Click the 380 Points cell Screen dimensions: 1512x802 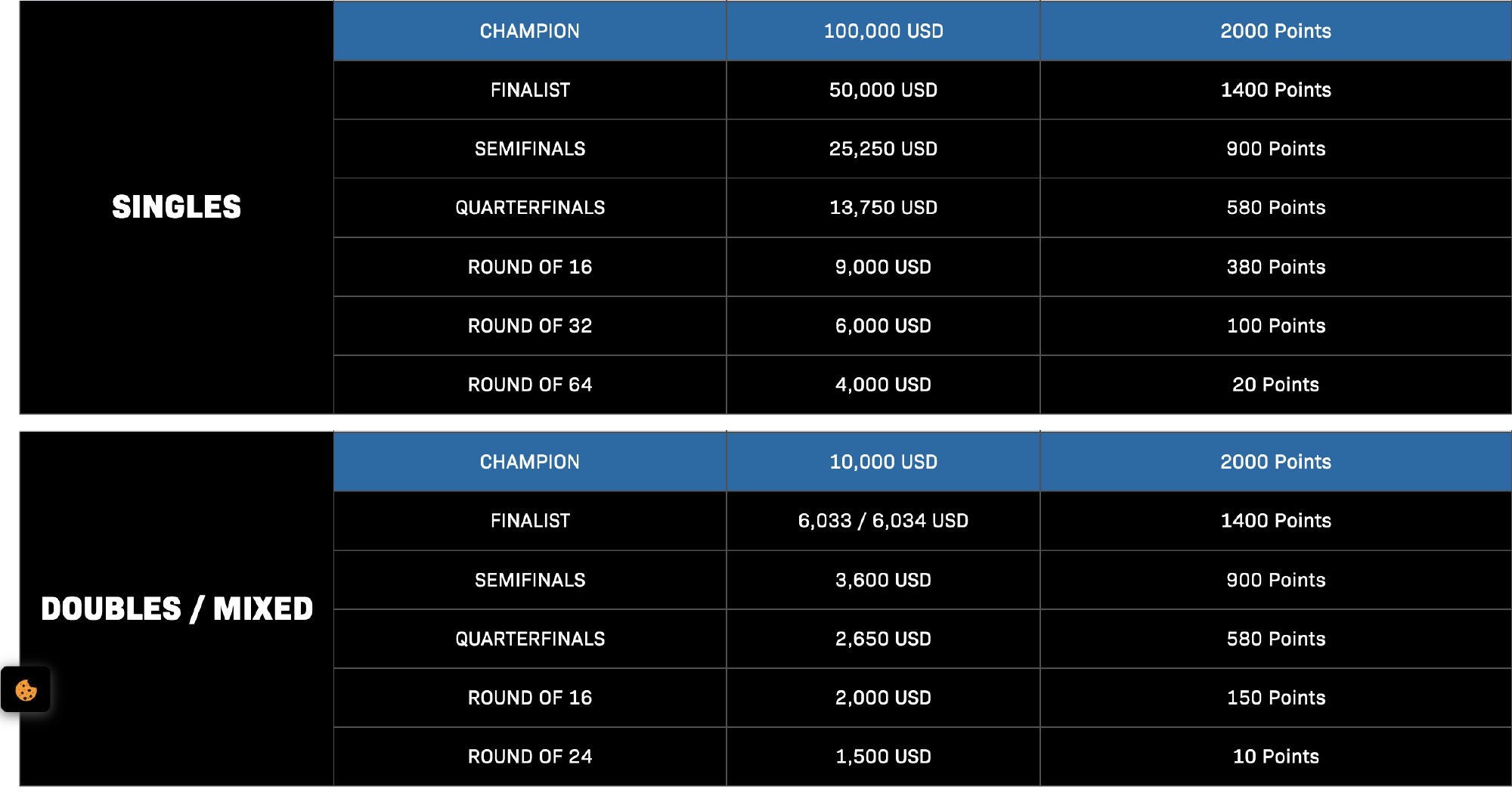[x=1275, y=267]
